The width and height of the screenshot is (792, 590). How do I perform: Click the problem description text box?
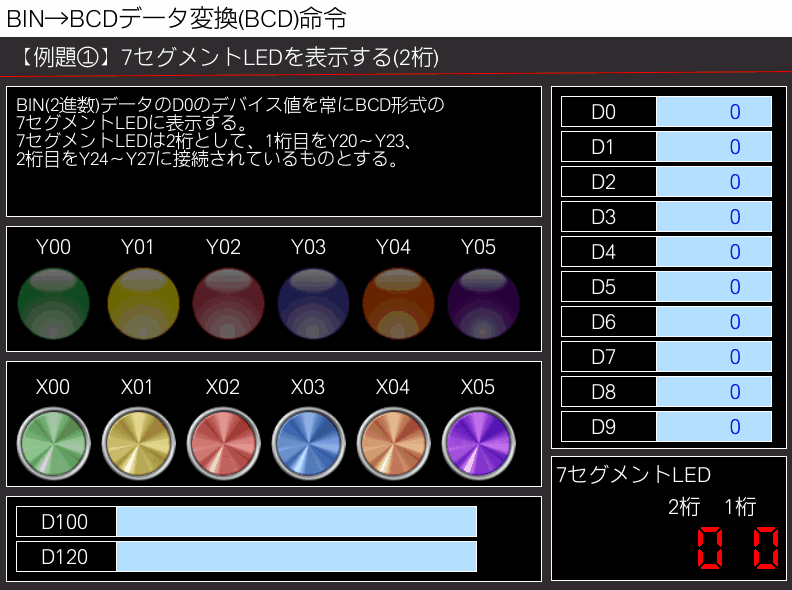[x=274, y=152]
